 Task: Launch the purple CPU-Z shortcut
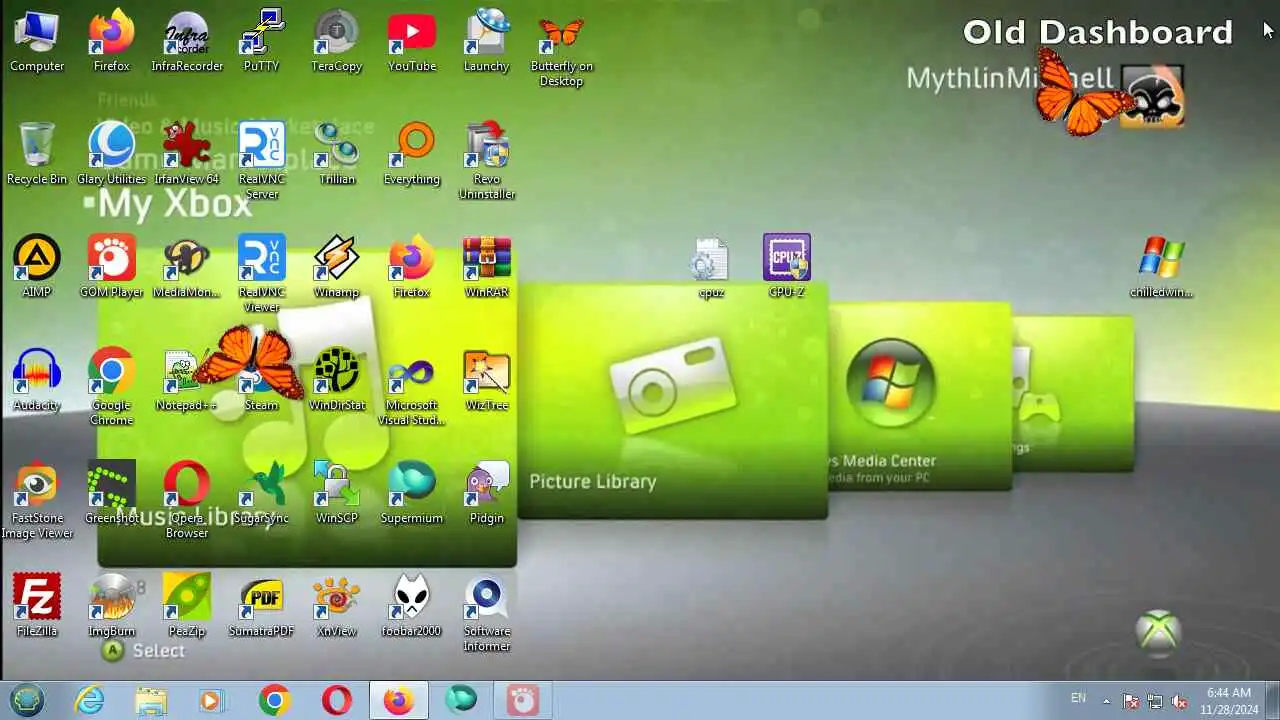(x=787, y=267)
